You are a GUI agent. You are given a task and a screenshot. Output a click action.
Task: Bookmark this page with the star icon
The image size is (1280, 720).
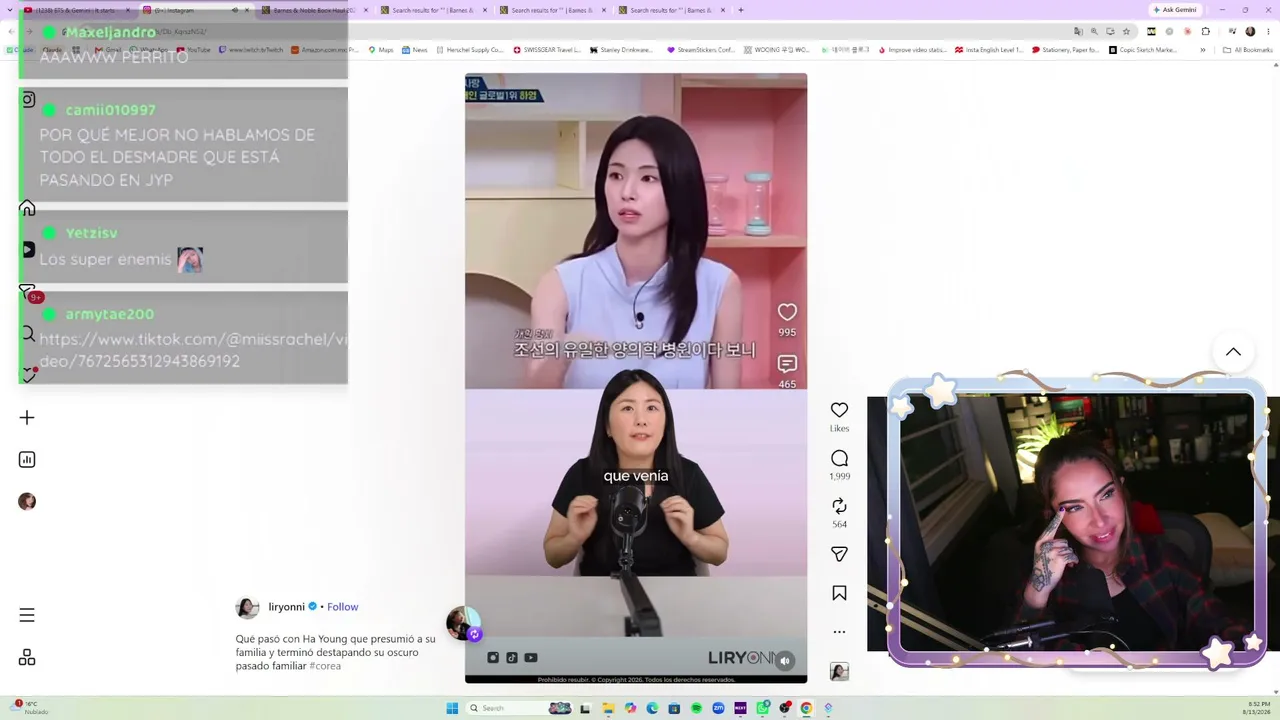pyautogui.click(x=1126, y=31)
